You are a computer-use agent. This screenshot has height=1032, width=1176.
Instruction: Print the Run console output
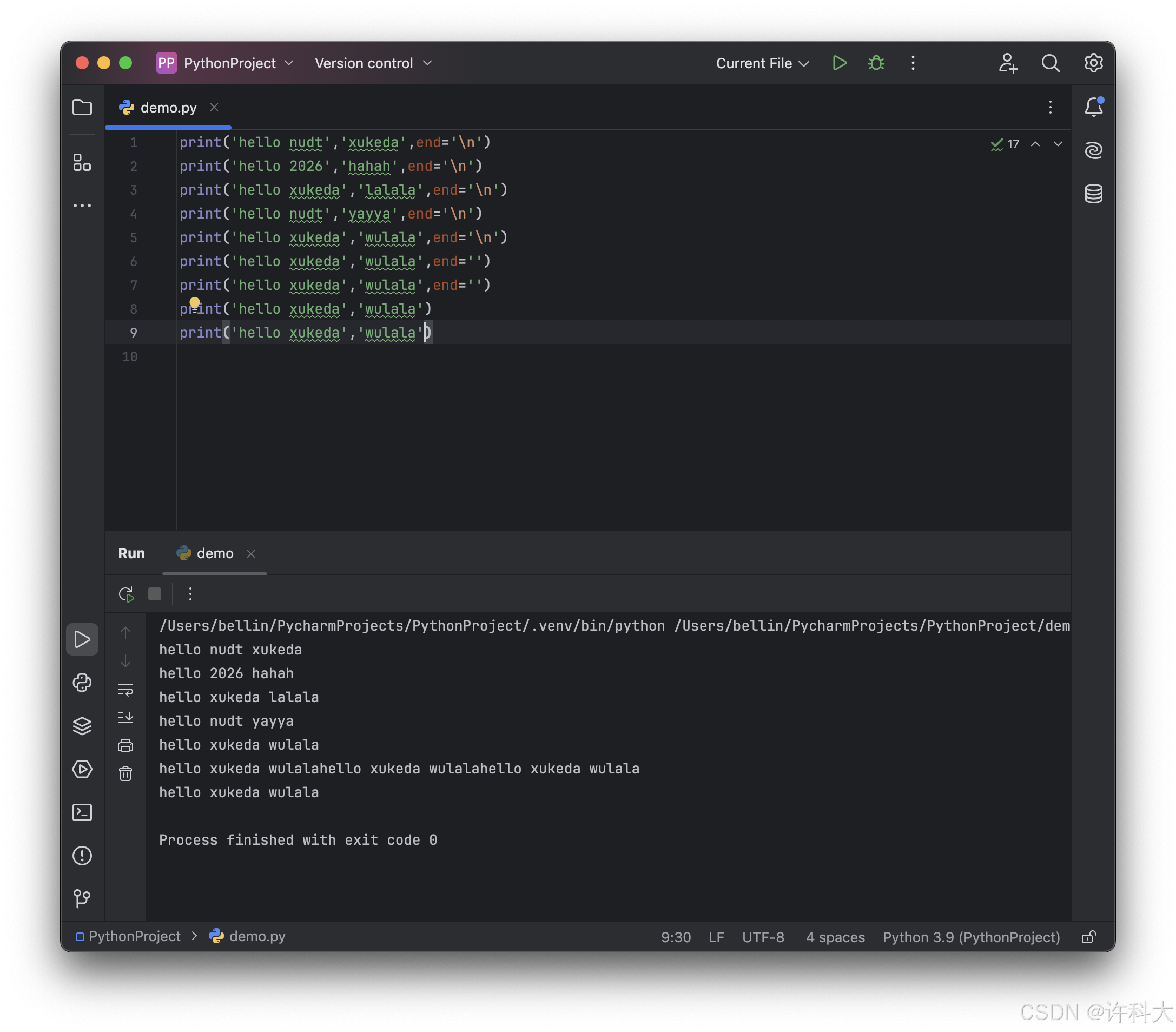click(125, 745)
